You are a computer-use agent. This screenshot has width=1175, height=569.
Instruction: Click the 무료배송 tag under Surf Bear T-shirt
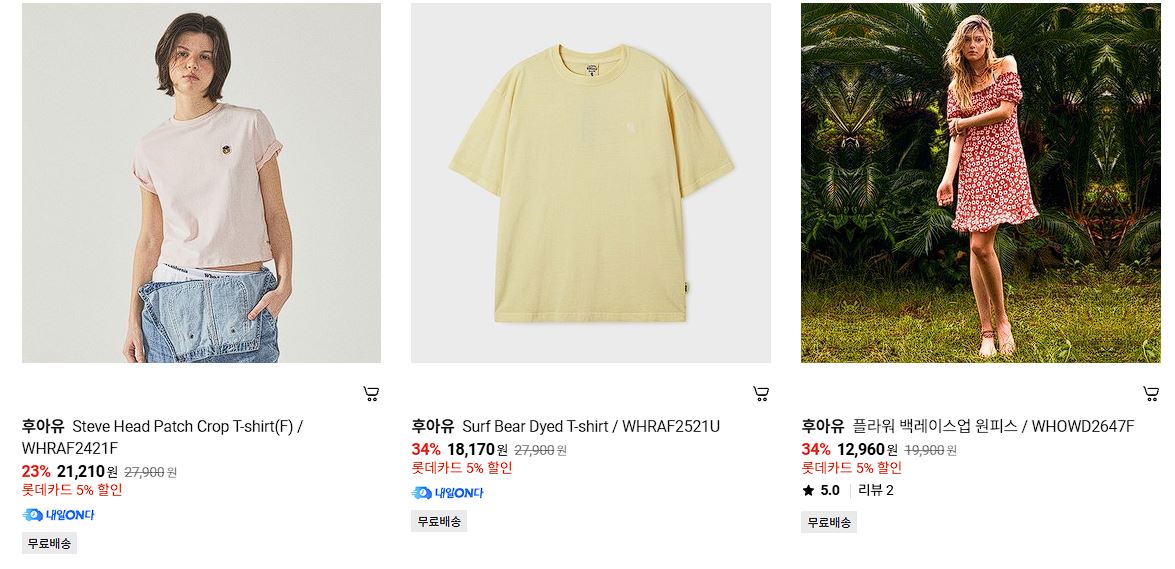pos(439,522)
